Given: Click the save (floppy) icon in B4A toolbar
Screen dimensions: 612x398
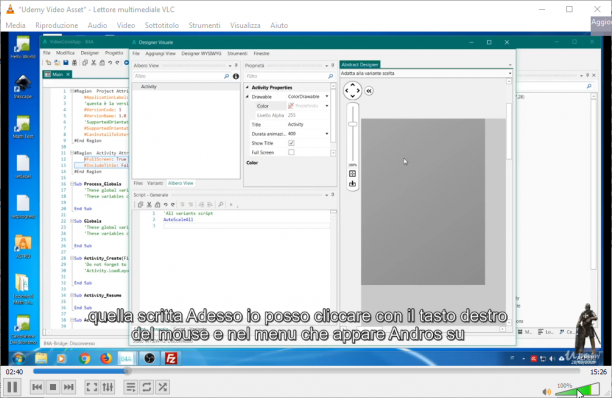Looking at the screenshot, I should click(66, 63).
